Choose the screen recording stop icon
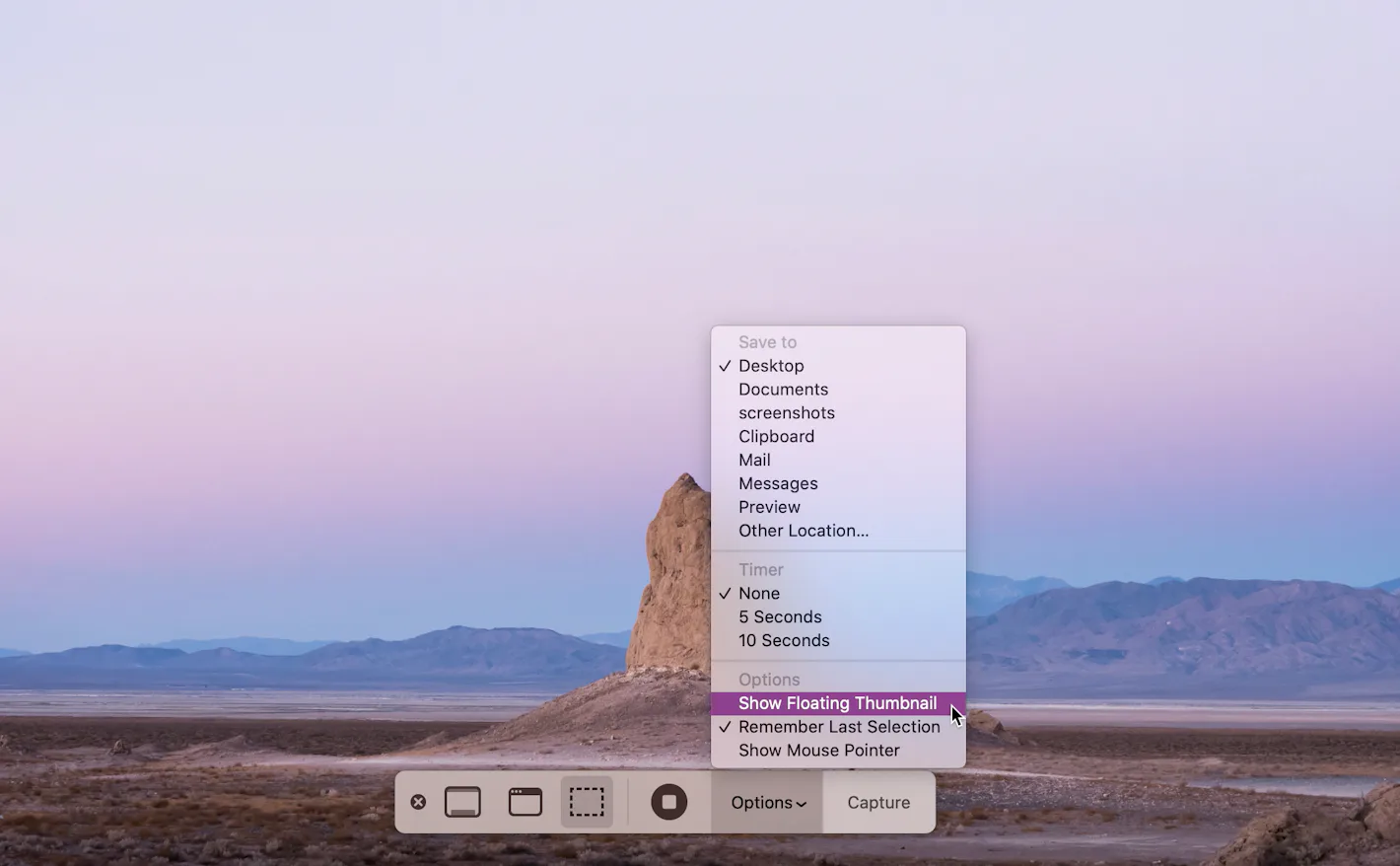The height and width of the screenshot is (866, 1400). [668, 802]
